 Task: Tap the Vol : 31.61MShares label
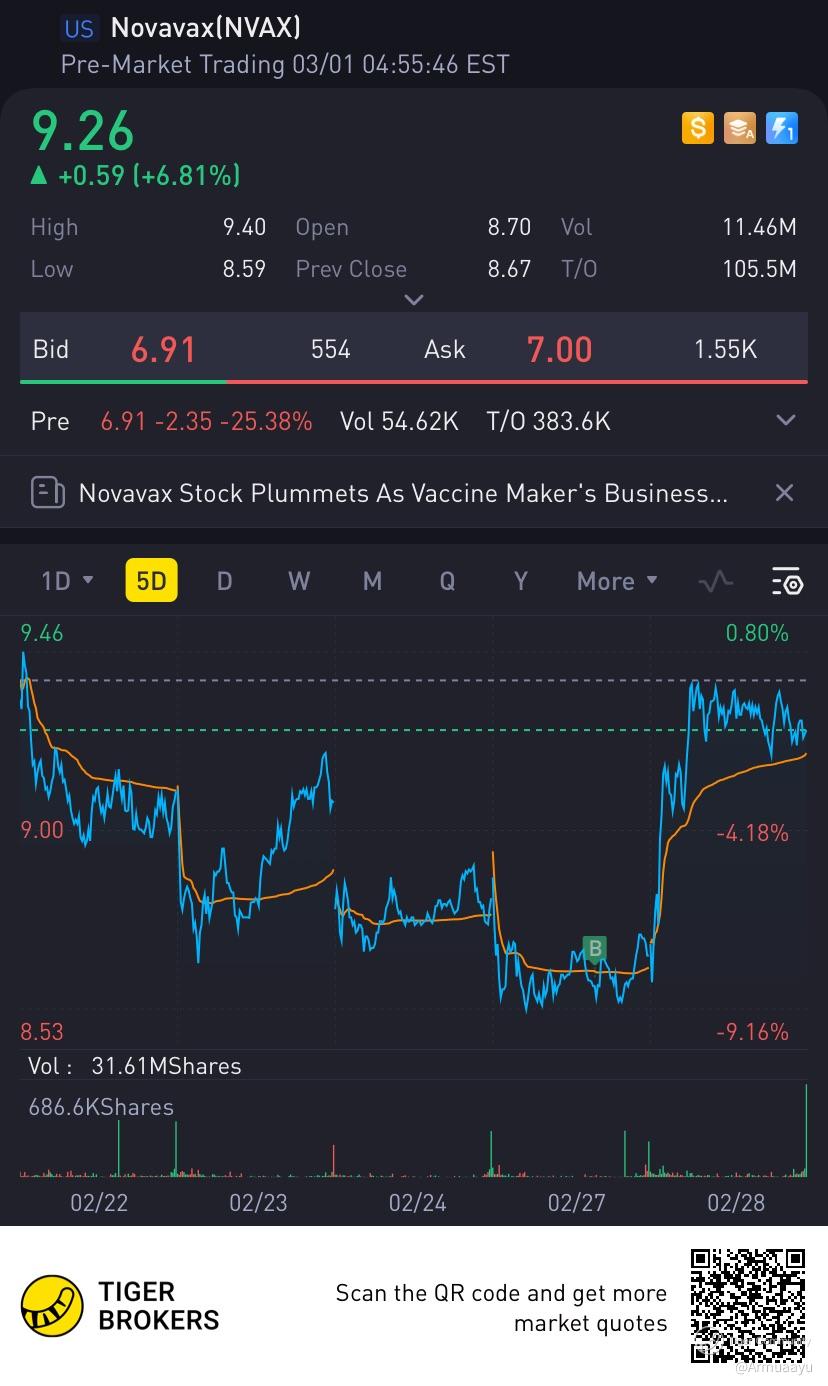[x=135, y=1066]
